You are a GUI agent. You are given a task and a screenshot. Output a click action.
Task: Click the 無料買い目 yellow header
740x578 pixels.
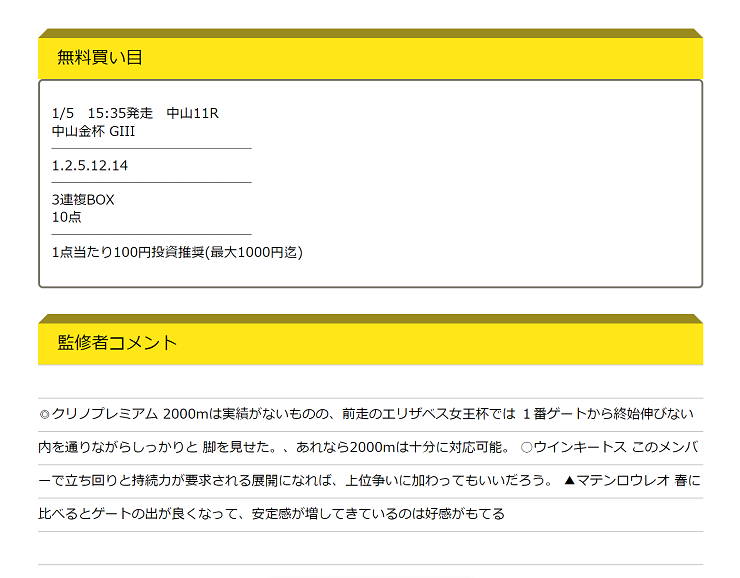370,54
